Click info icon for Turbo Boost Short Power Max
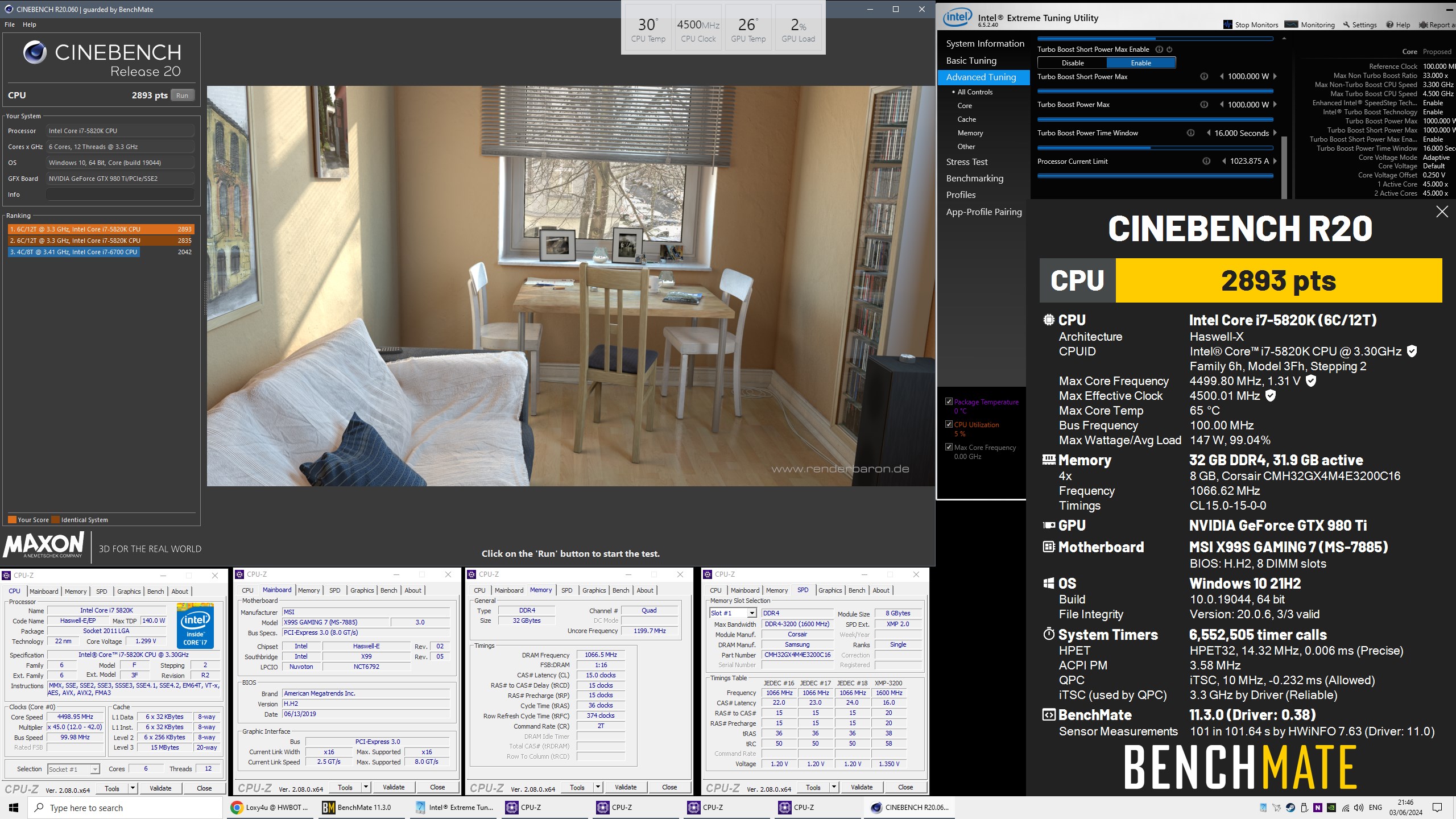 [x=1204, y=76]
